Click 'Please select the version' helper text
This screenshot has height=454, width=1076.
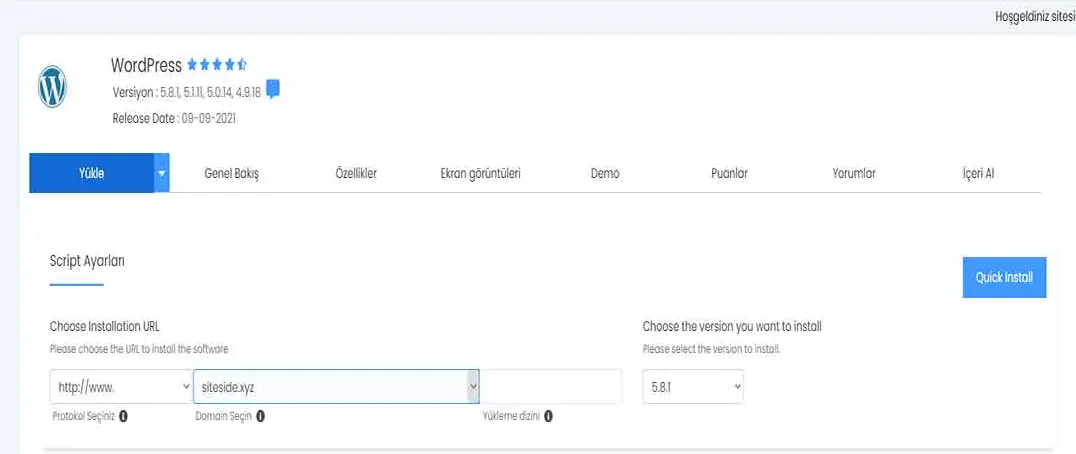(711, 349)
